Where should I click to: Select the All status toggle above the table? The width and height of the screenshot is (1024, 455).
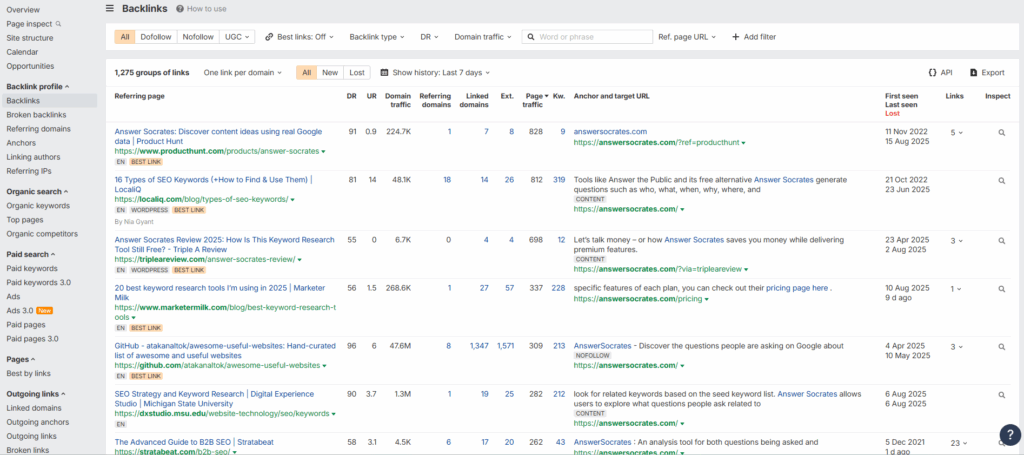point(306,72)
